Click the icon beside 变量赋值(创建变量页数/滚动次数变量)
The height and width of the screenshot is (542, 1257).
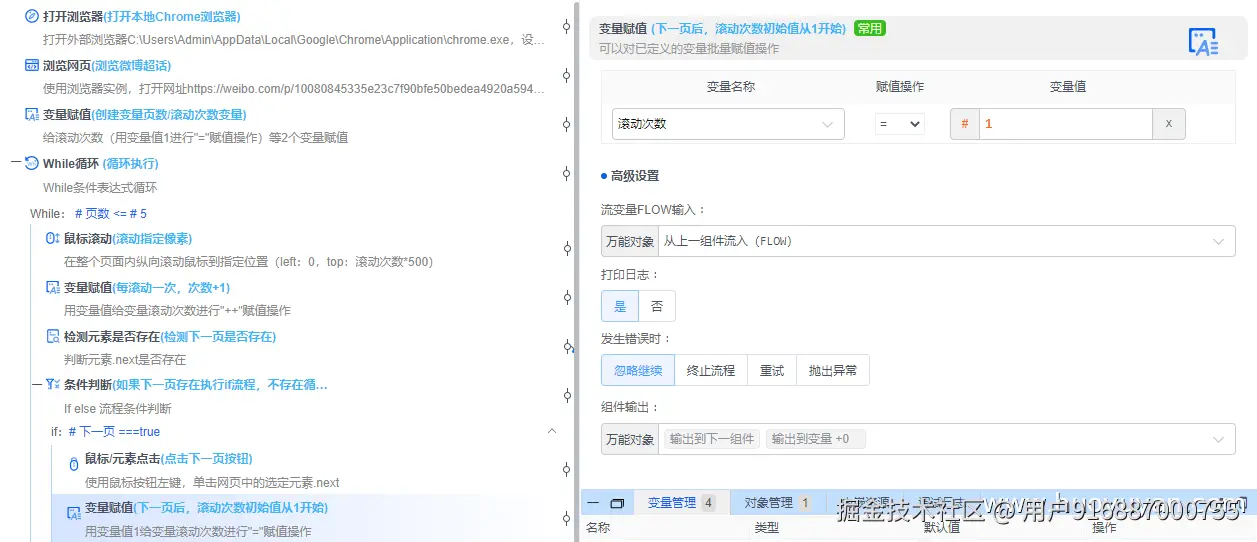(x=32, y=115)
